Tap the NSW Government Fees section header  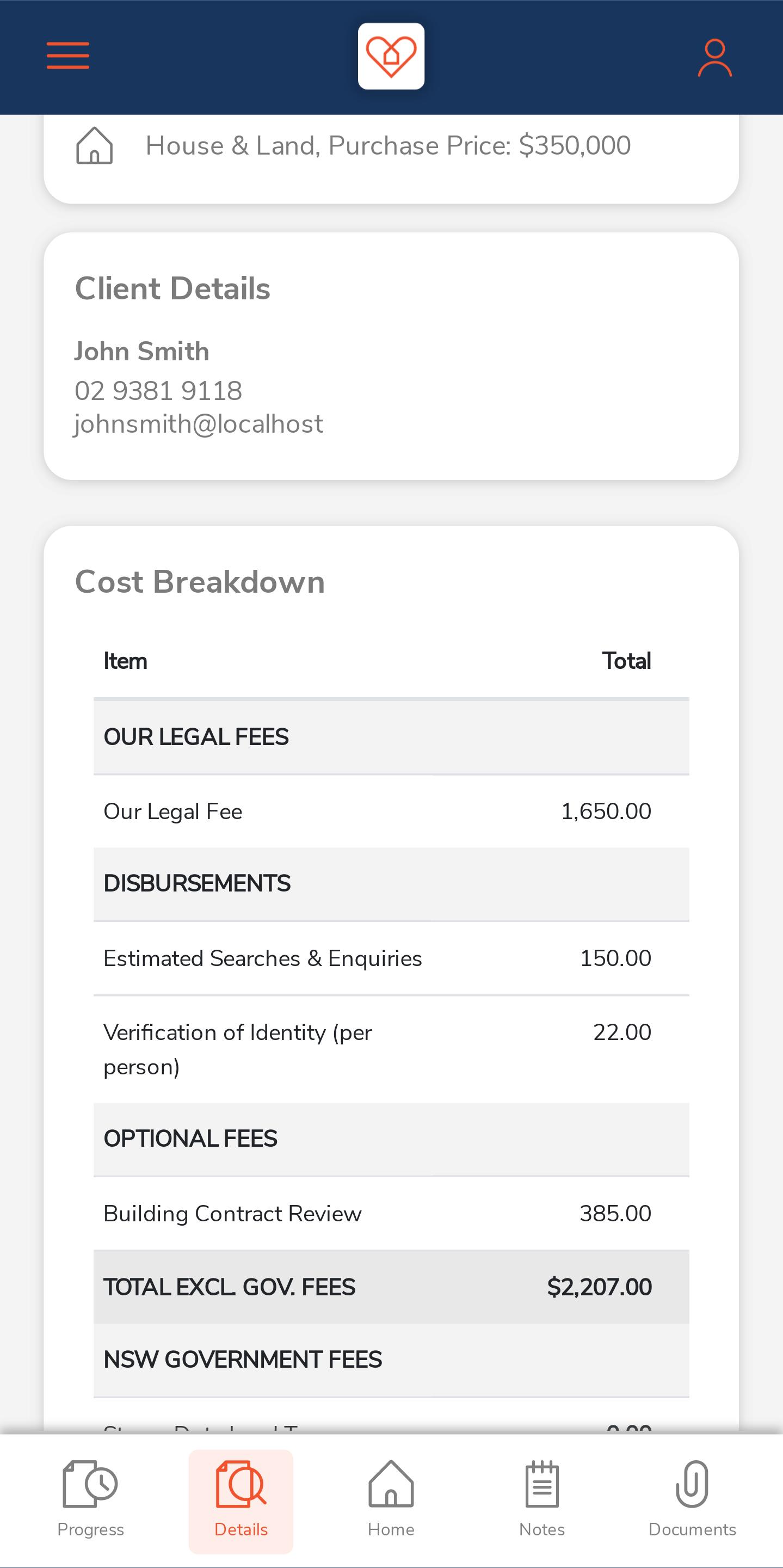pos(391,1360)
